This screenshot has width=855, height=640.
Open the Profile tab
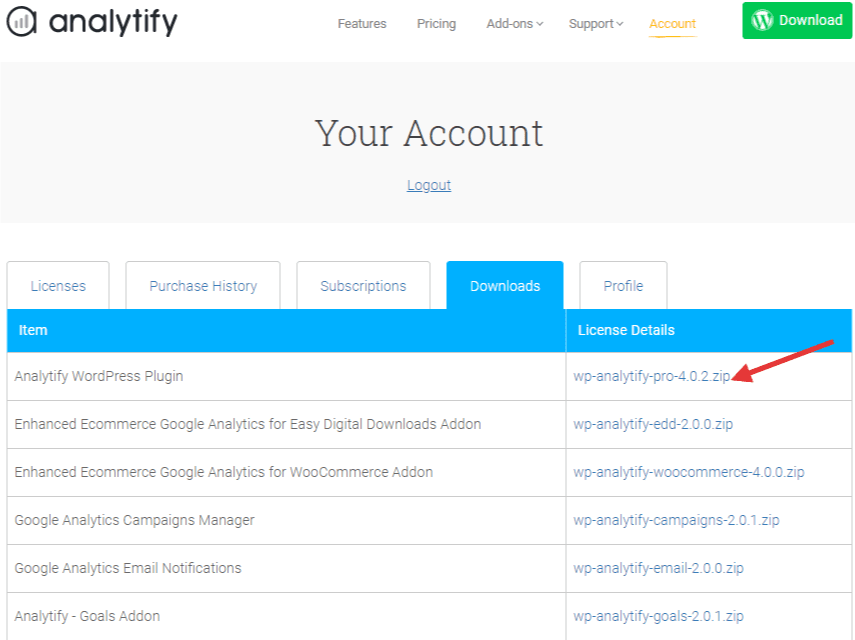coord(623,286)
